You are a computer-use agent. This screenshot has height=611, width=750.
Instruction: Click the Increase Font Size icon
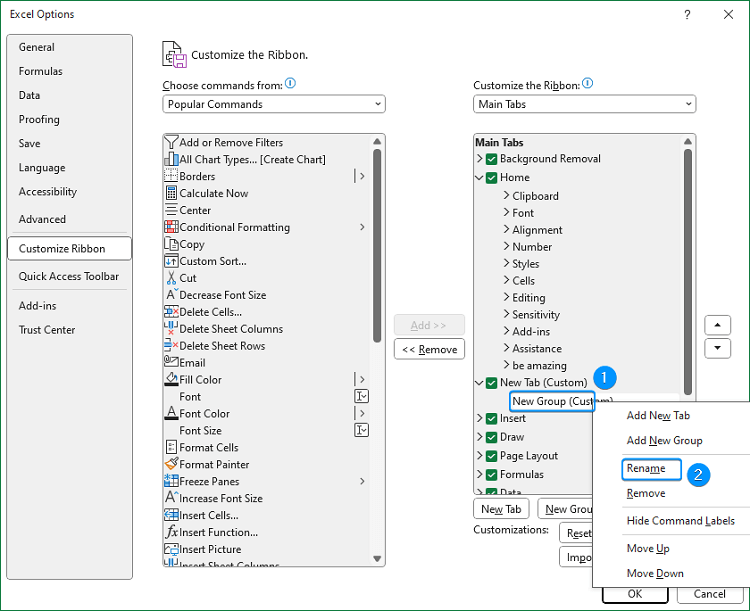(x=171, y=497)
